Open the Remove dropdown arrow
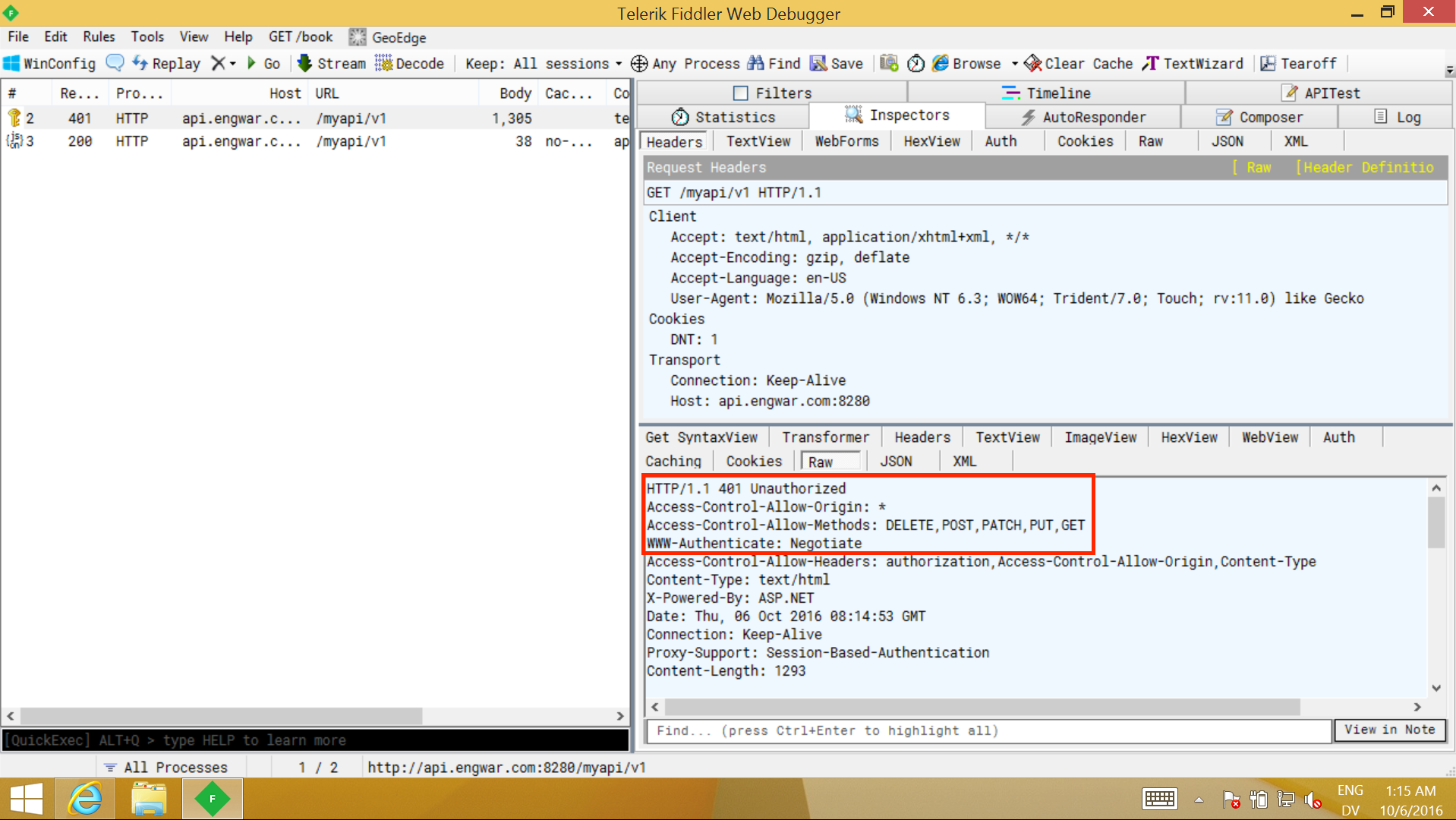 [x=233, y=64]
